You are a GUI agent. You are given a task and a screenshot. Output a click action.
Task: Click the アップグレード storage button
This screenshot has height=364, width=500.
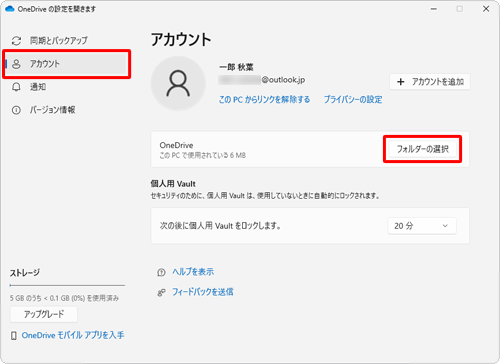coord(44,314)
